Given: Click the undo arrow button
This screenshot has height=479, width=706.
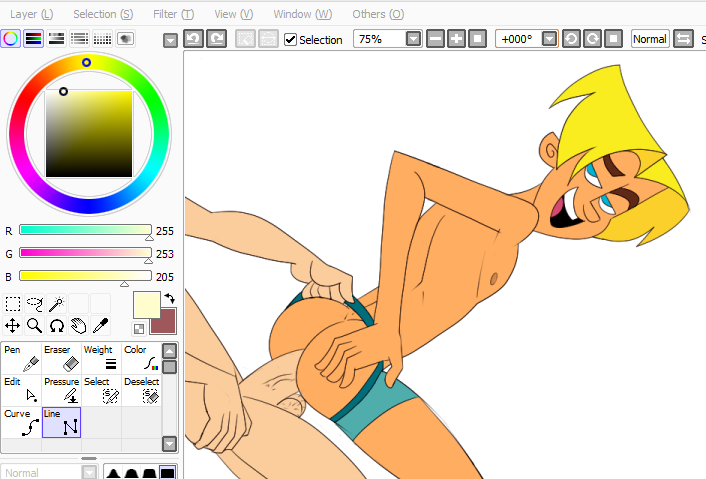Looking at the screenshot, I should (x=194, y=39).
